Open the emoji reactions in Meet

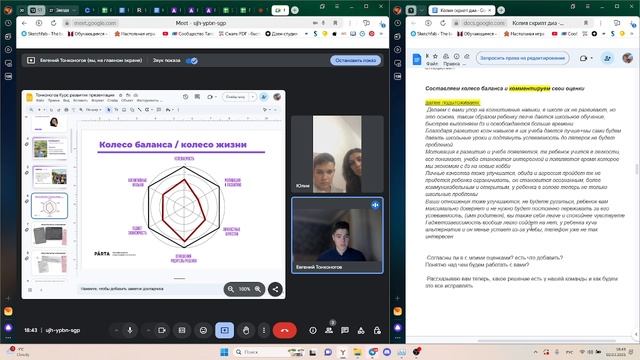pos(203,330)
